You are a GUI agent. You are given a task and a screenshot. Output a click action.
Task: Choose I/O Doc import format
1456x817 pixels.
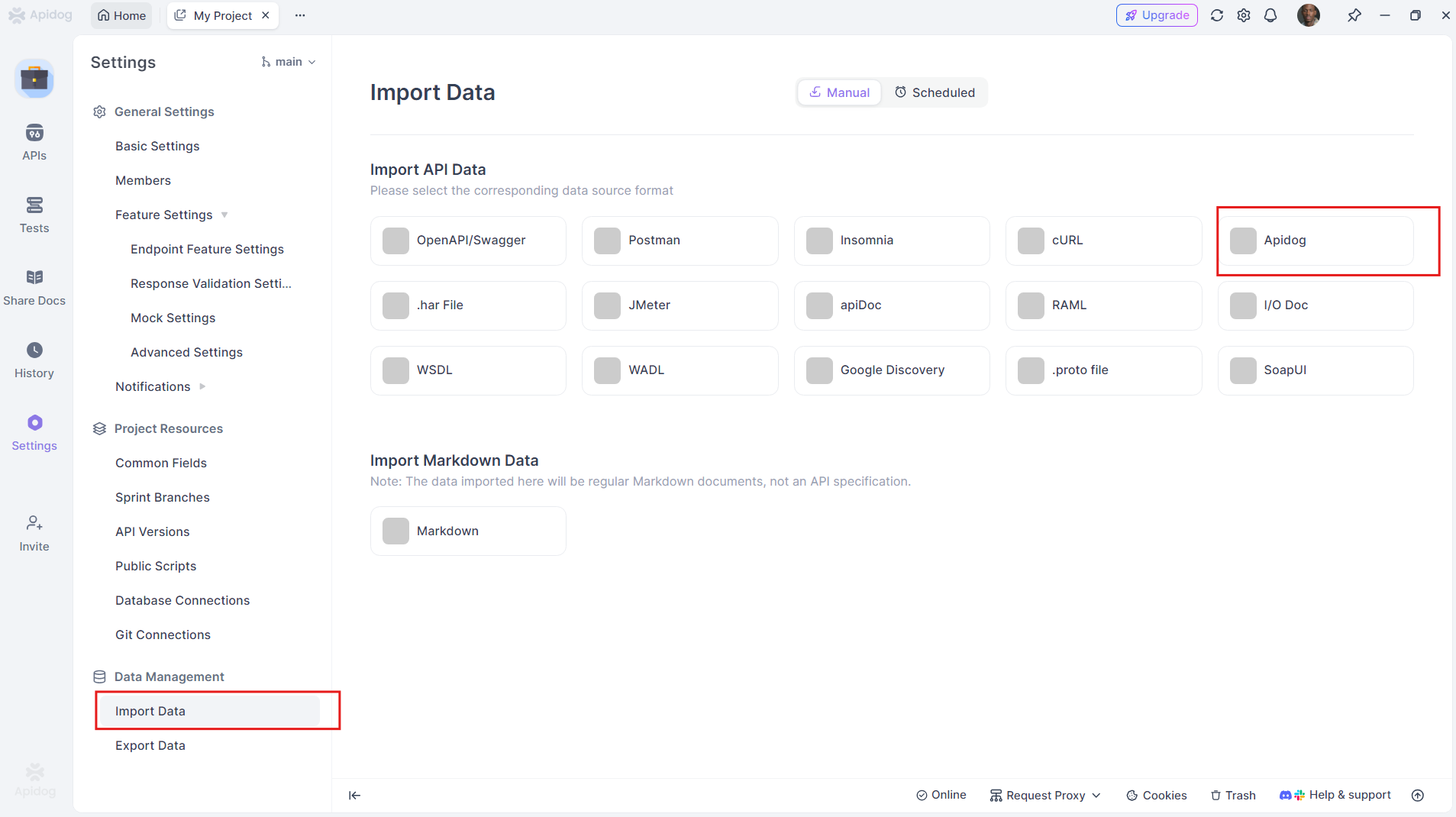[1316, 305]
